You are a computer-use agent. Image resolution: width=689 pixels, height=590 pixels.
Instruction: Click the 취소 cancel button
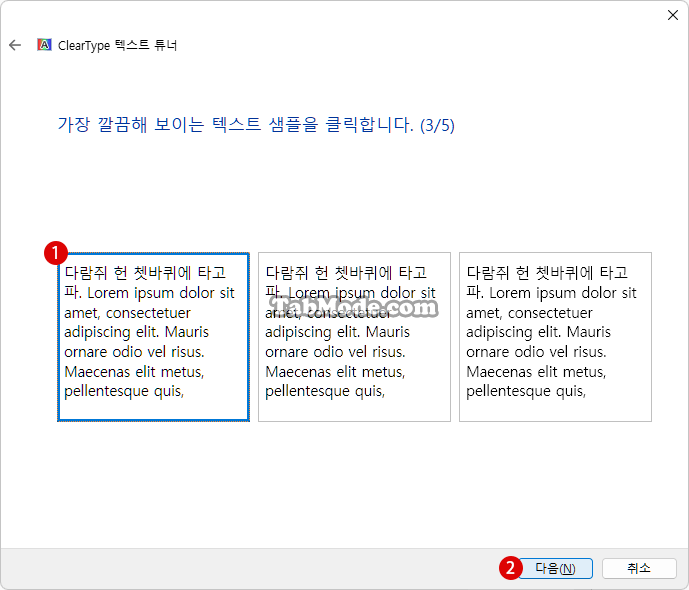639,568
